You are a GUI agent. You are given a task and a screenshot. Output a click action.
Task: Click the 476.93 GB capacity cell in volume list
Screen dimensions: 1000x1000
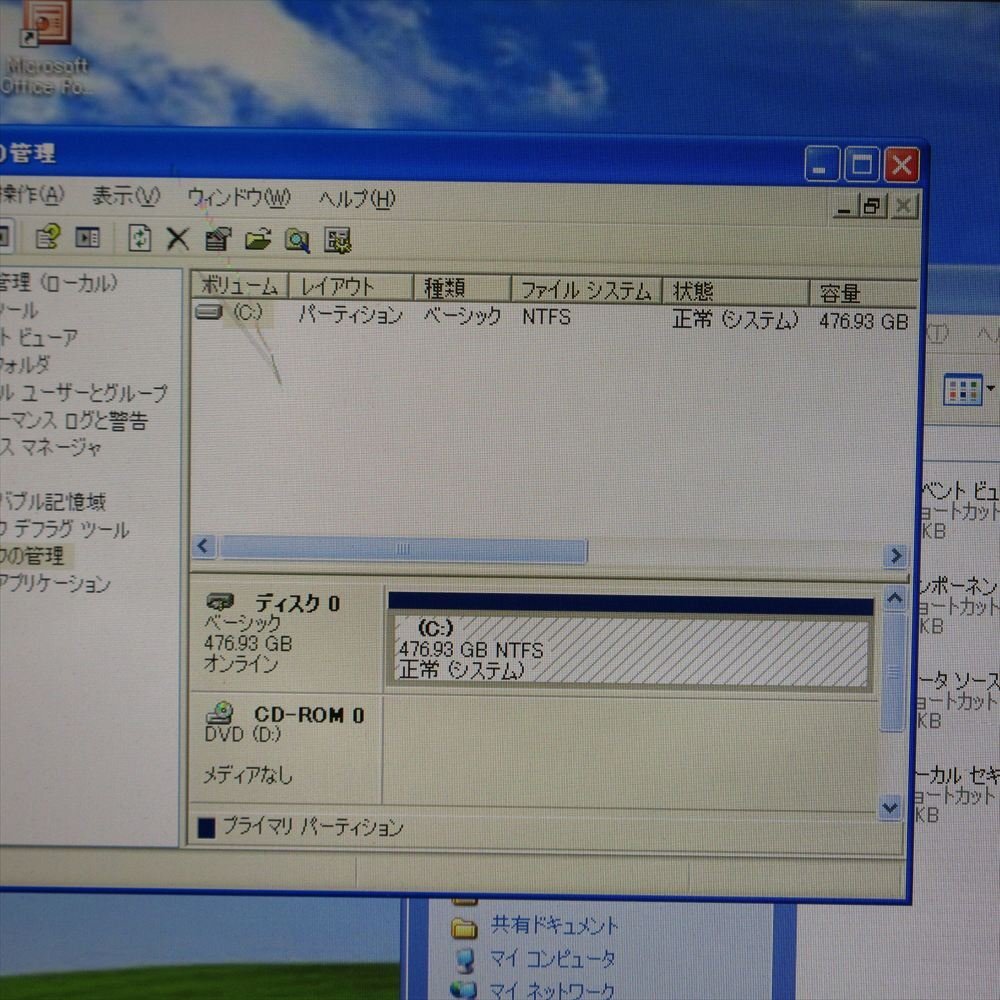[x=864, y=321]
